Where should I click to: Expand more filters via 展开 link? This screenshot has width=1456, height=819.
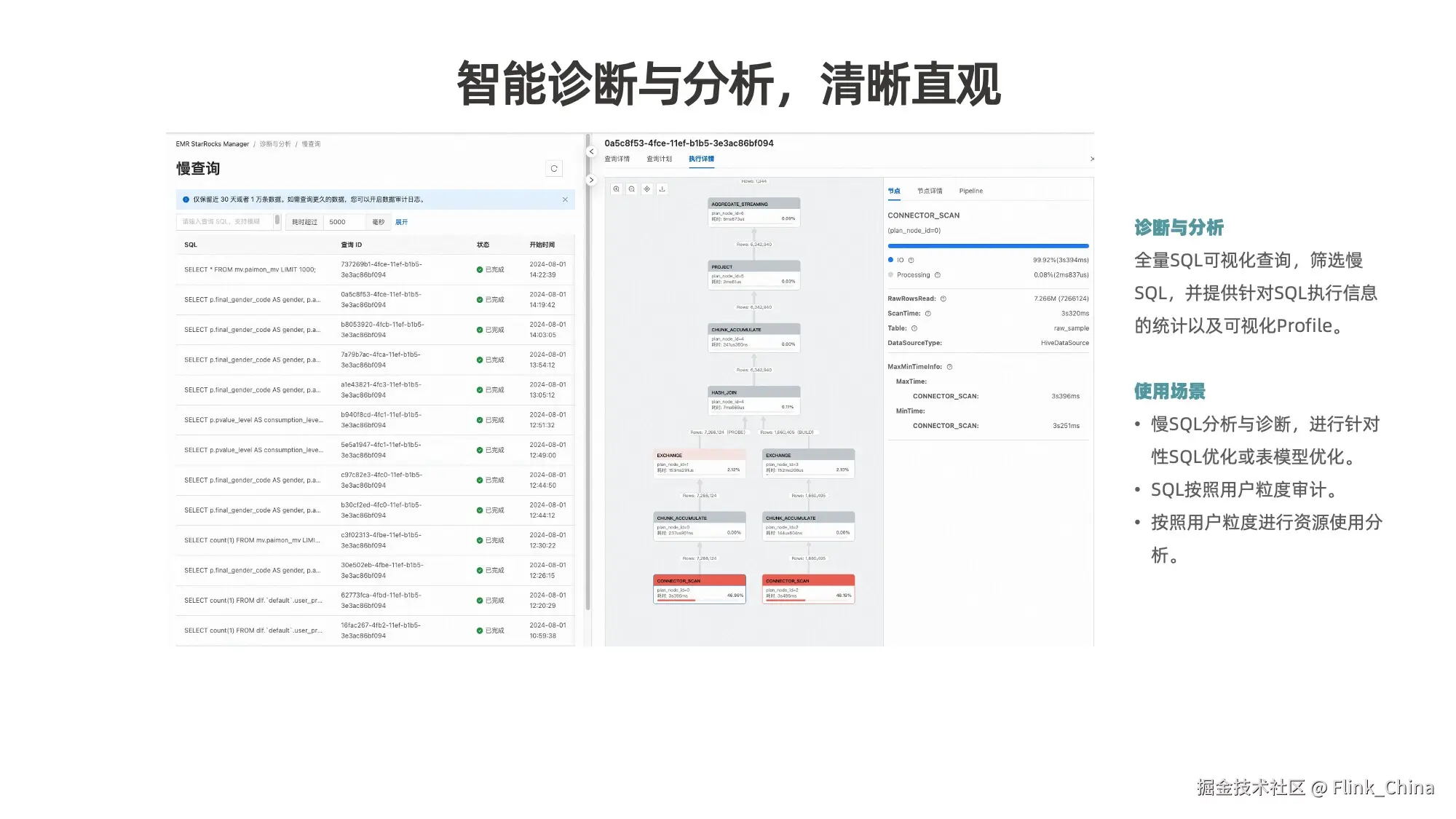coord(401,222)
